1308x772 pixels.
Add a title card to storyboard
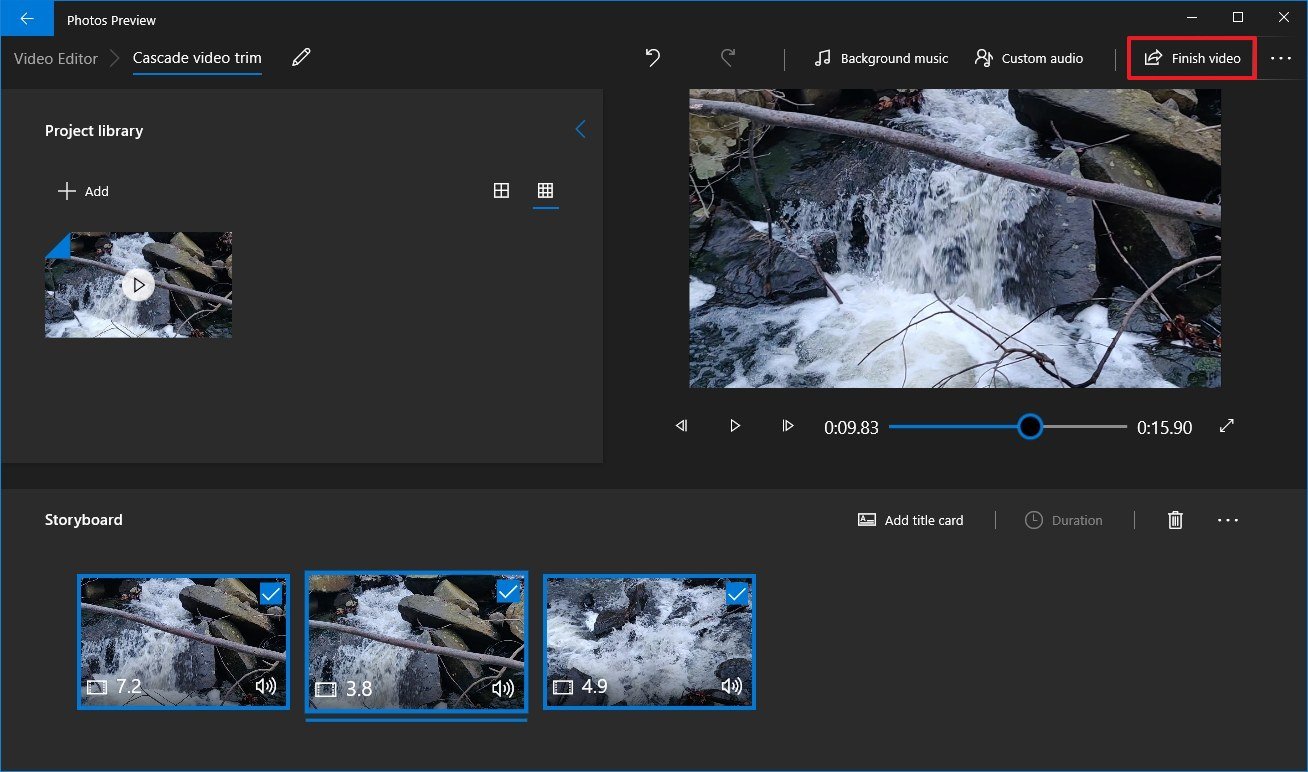click(x=911, y=520)
